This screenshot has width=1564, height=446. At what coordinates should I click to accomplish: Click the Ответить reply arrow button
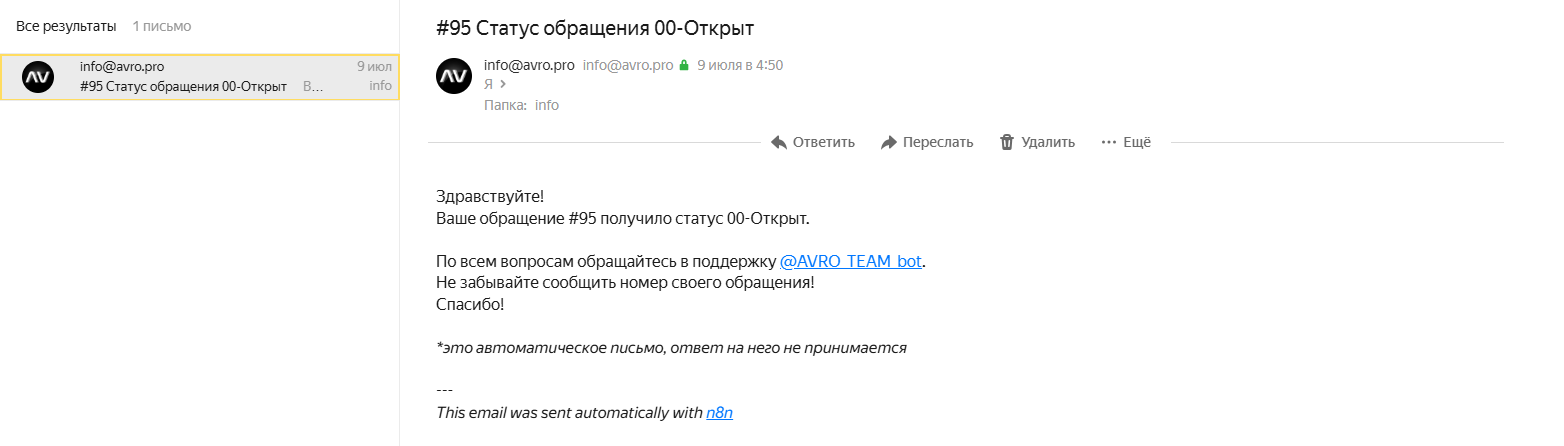coord(812,142)
